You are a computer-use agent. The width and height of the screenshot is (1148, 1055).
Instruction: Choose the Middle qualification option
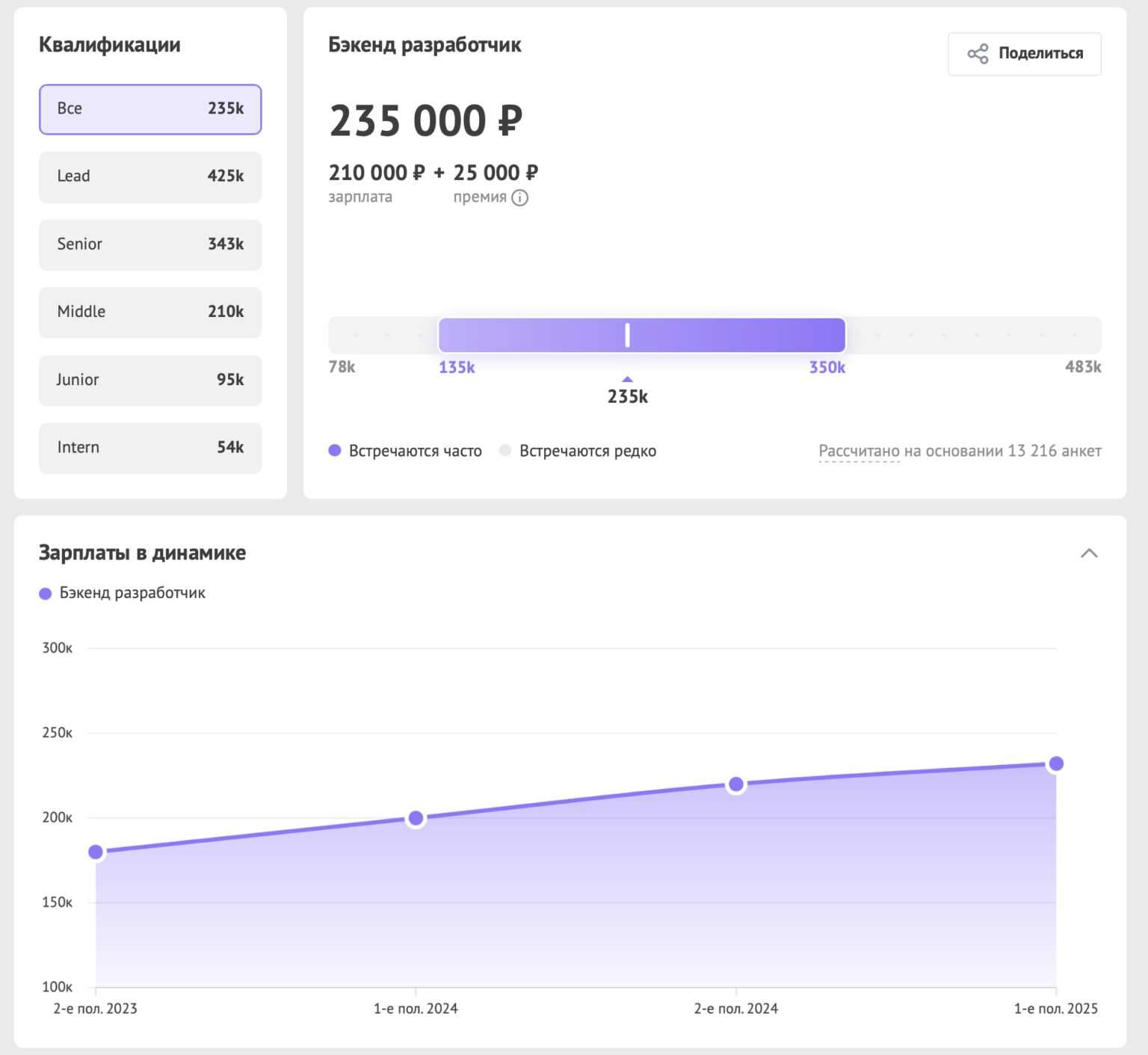pos(150,313)
